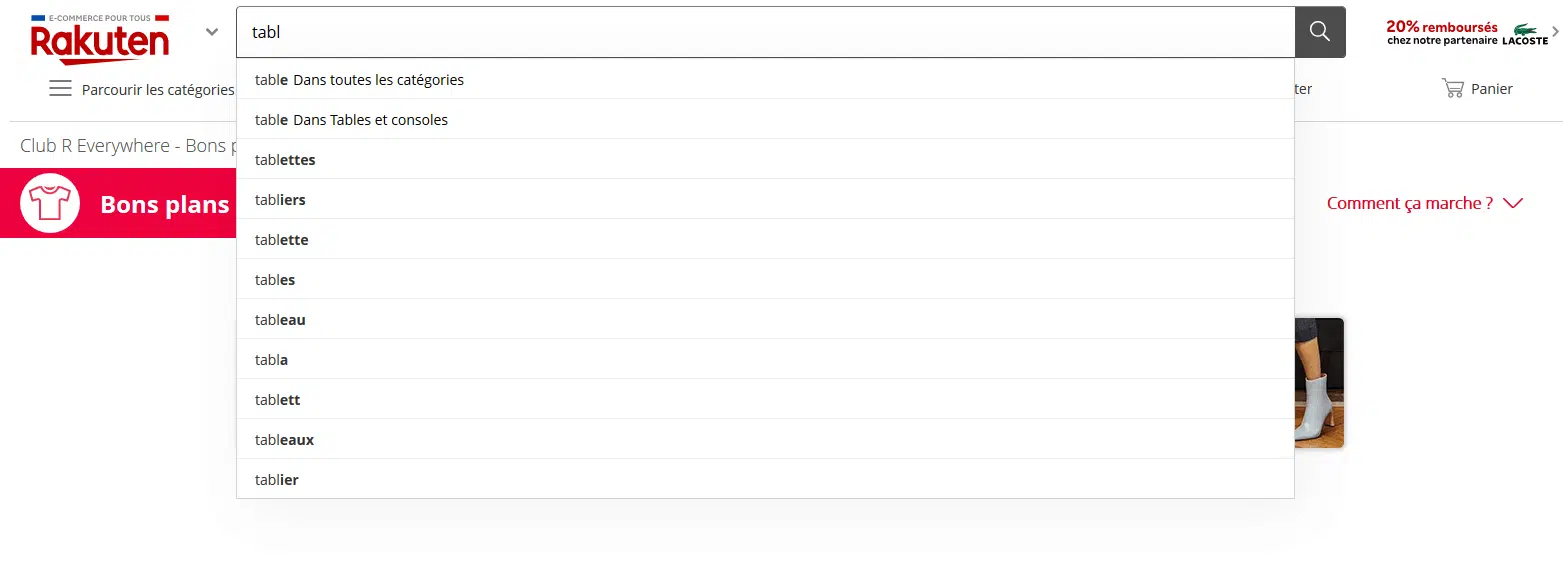1563x568 pixels.
Task: Choose the "tabliers" search suggestion
Action: (x=280, y=200)
